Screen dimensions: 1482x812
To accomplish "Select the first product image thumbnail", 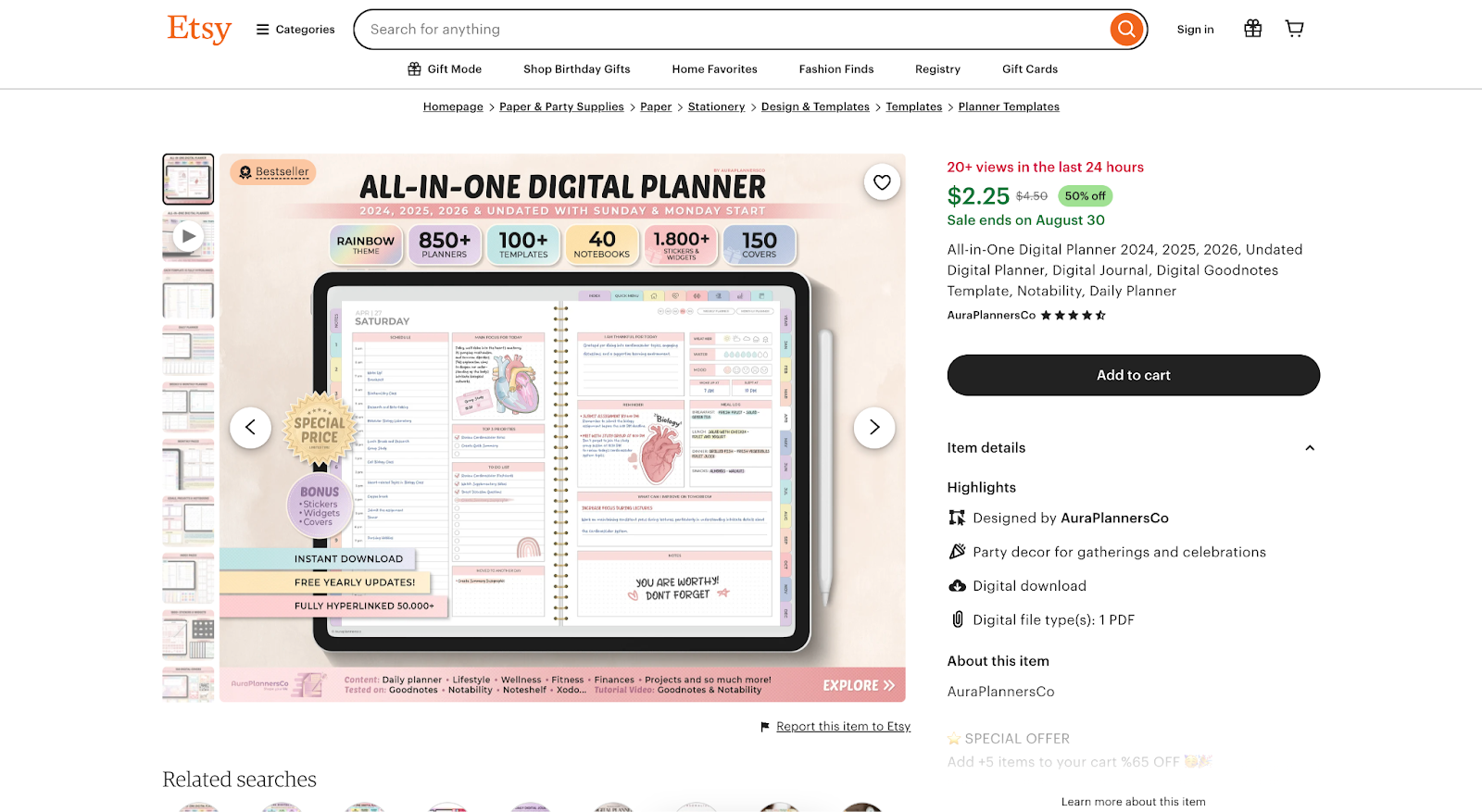I will pos(188,179).
